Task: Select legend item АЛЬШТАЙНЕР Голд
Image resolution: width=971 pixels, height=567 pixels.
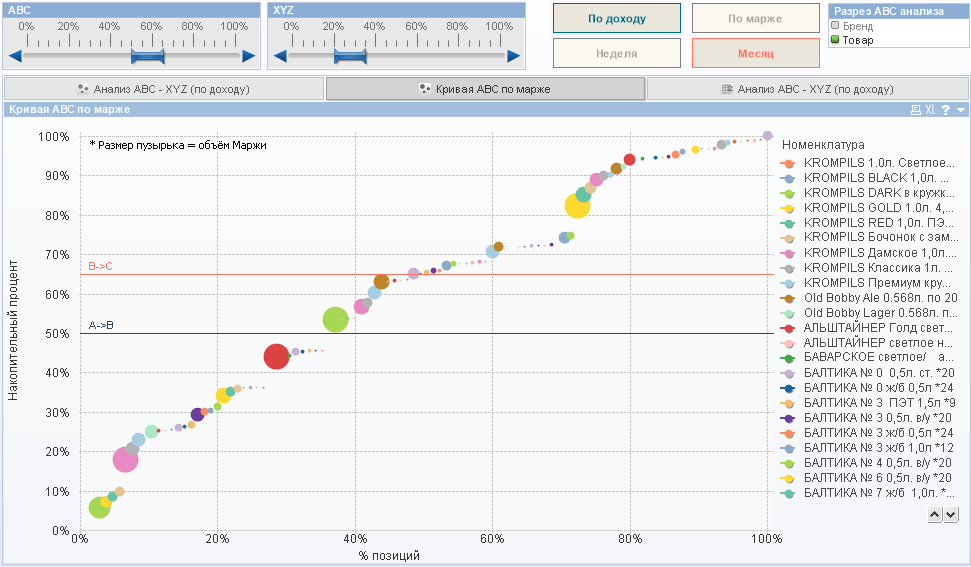Action: [x=868, y=327]
